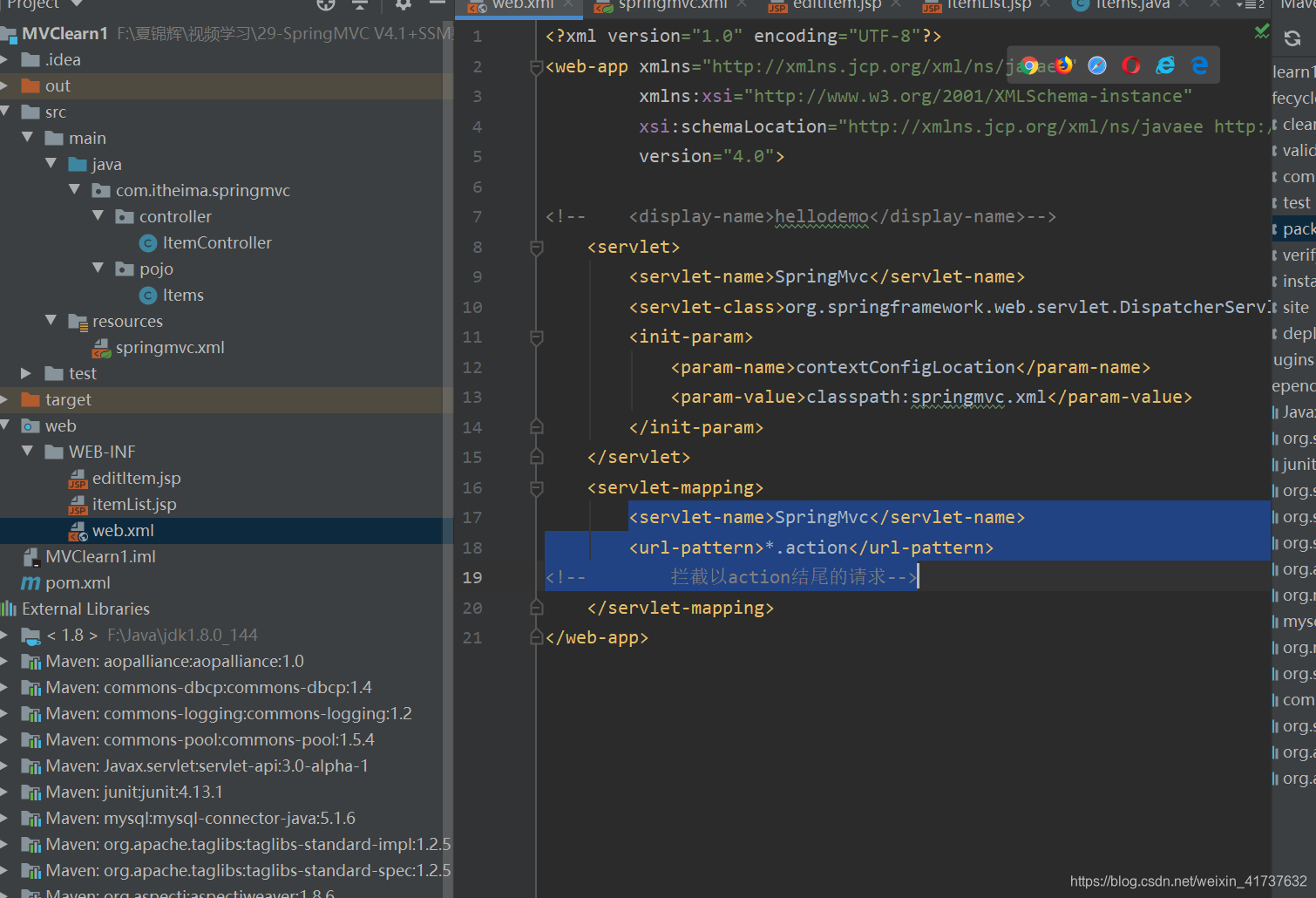Click contextConfigLocation param-name text
The height and width of the screenshot is (898, 1316).
tap(906, 368)
